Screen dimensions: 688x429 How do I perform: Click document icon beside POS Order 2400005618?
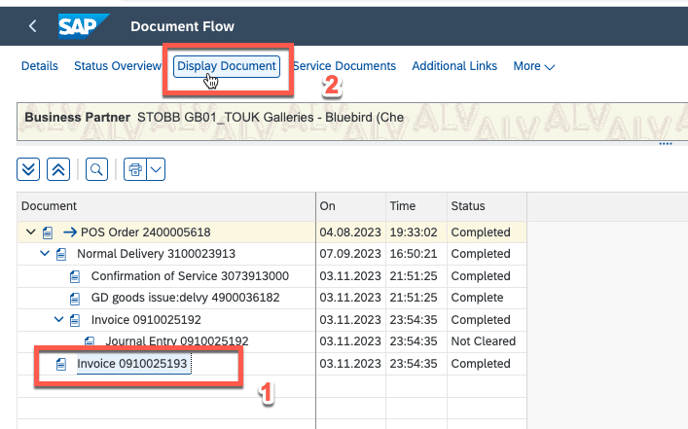coord(48,232)
